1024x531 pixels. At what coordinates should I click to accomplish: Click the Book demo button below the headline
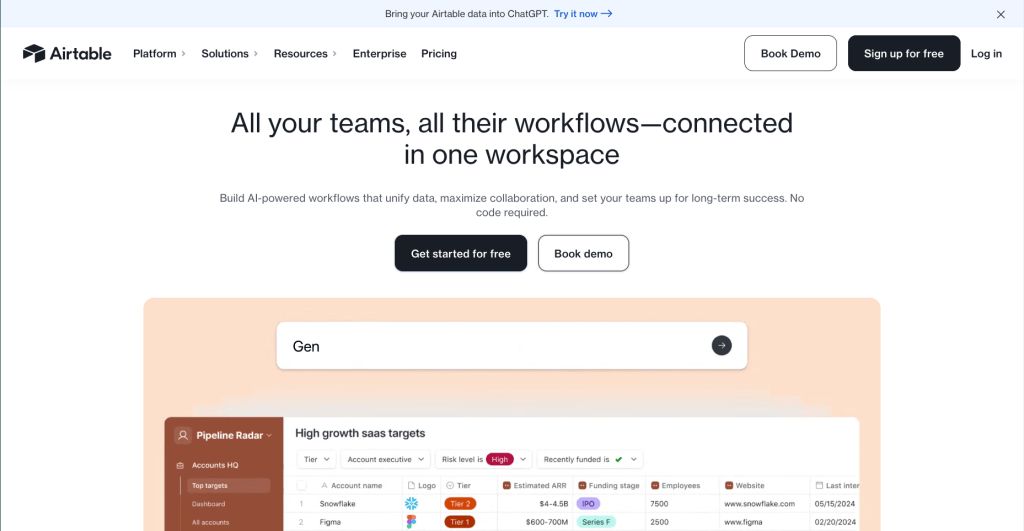coord(583,253)
